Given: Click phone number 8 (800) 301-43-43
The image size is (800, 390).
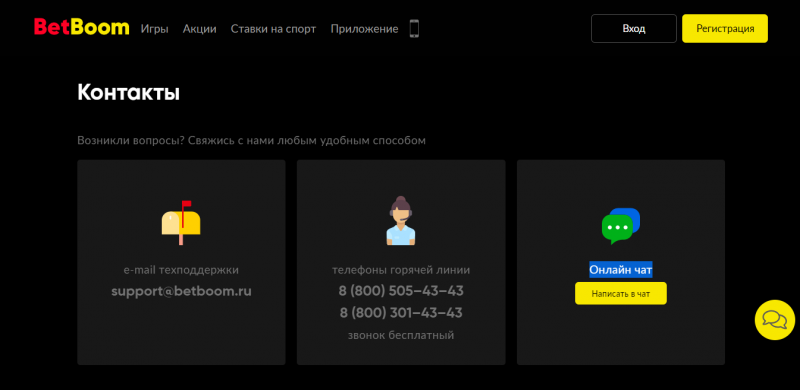Looking at the screenshot, I should pos(401,312).
